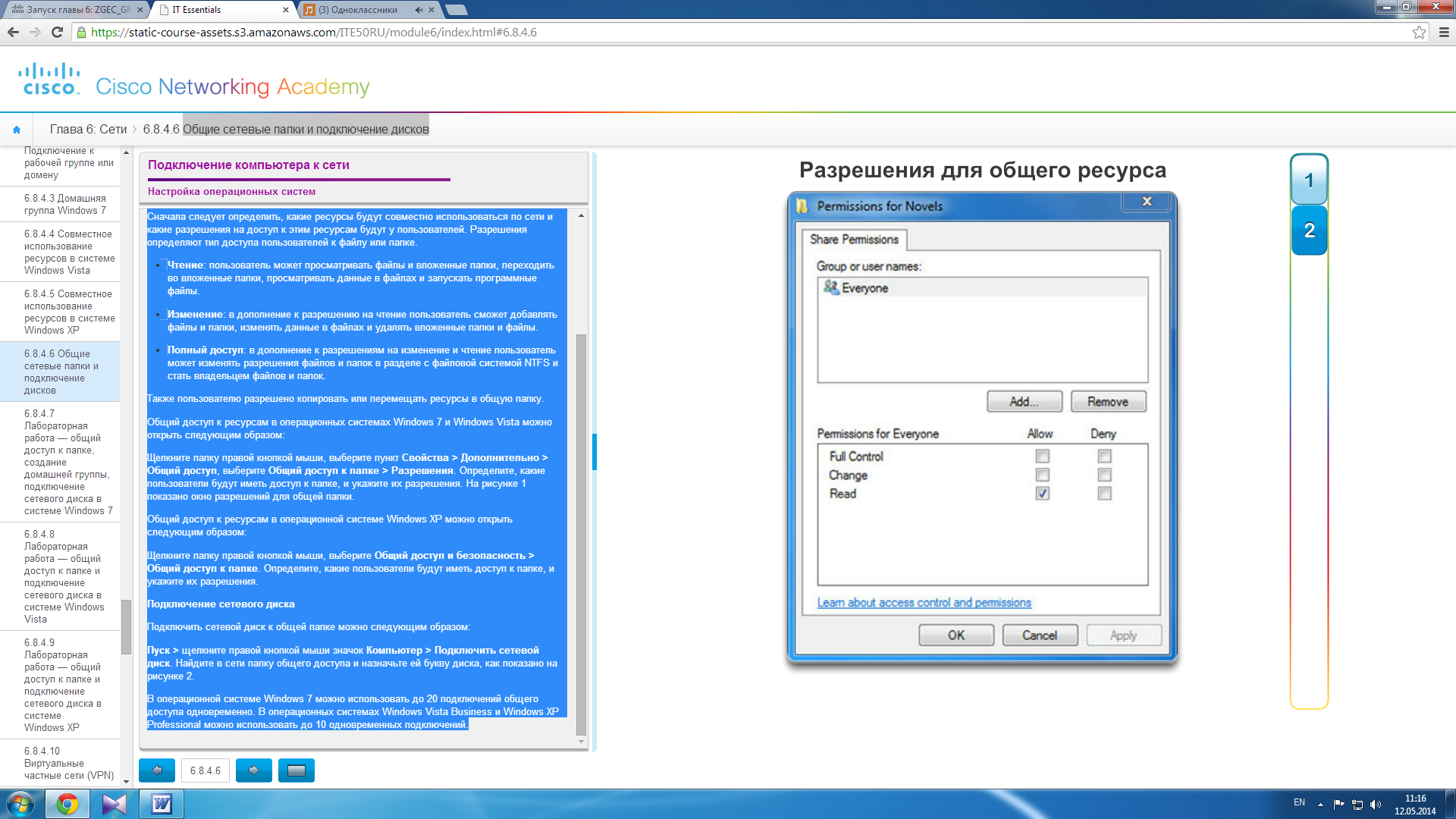Open Word from the taskbar
The image size is (1456, 819).
[162, 804]
